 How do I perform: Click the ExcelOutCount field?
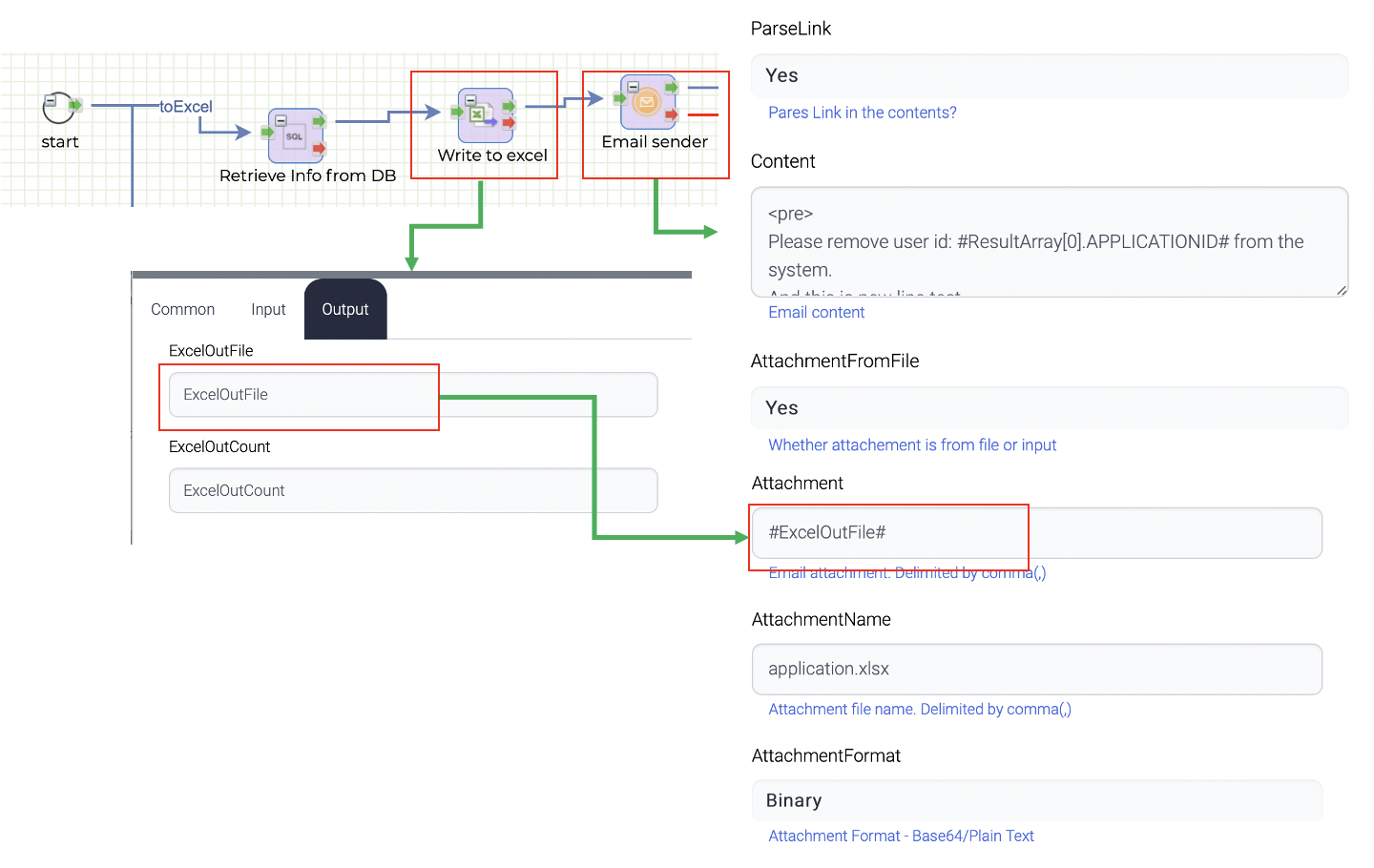413,490
